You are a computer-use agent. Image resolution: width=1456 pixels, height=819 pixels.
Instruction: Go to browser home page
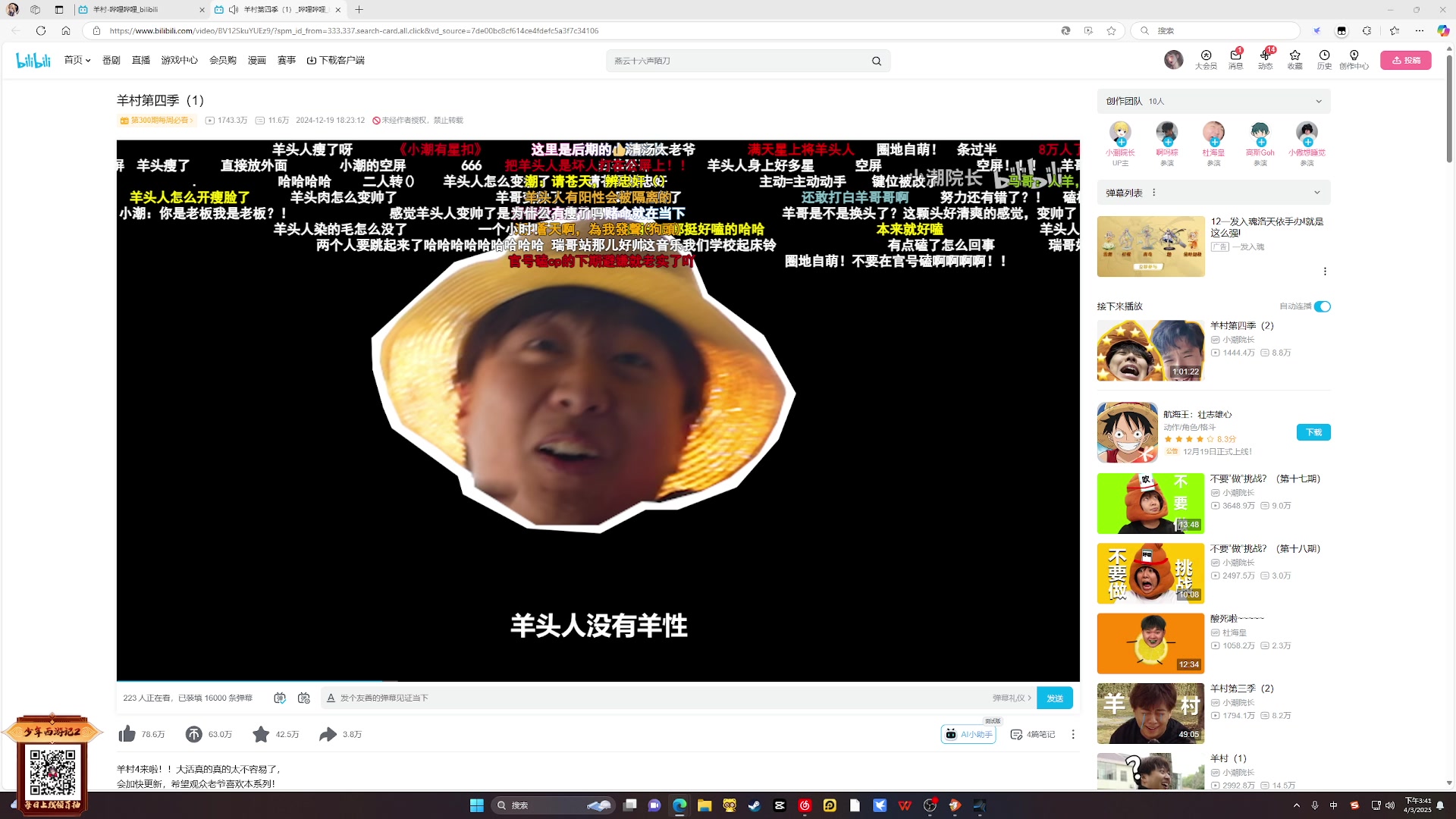66,30
